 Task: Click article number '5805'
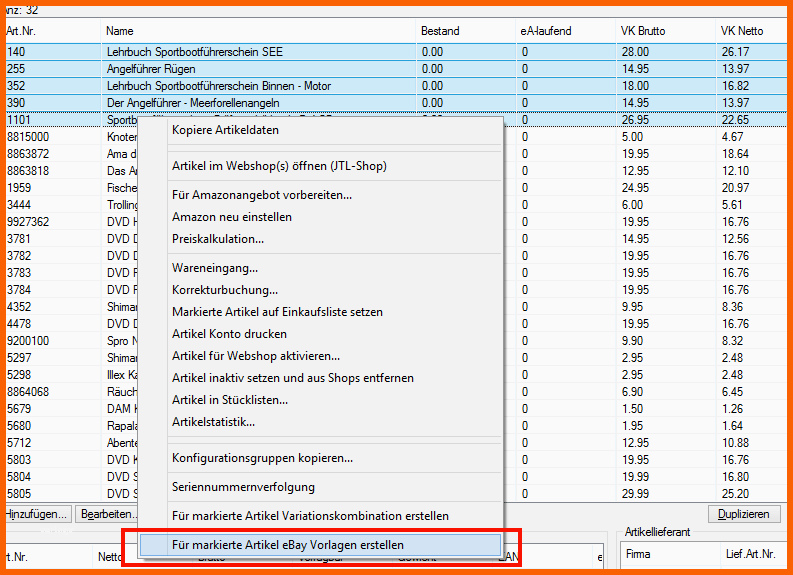pos(19,494)
